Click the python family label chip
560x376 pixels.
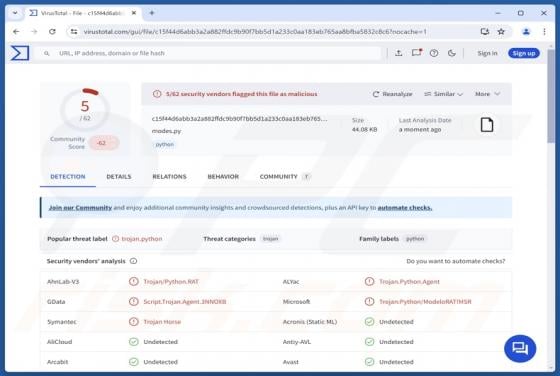pyautogui.click(x=415, y=239)
